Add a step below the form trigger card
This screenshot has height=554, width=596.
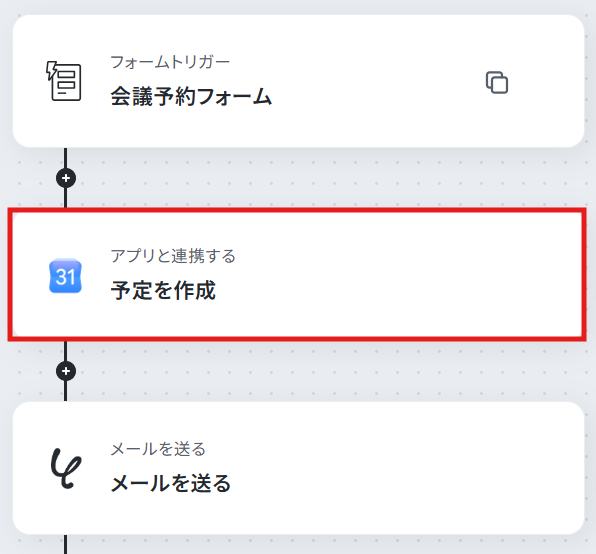(x=66, y=178)
